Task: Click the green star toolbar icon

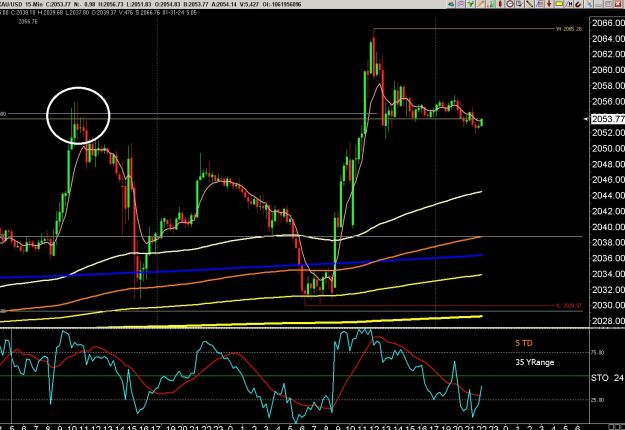Action: [470, 4]
